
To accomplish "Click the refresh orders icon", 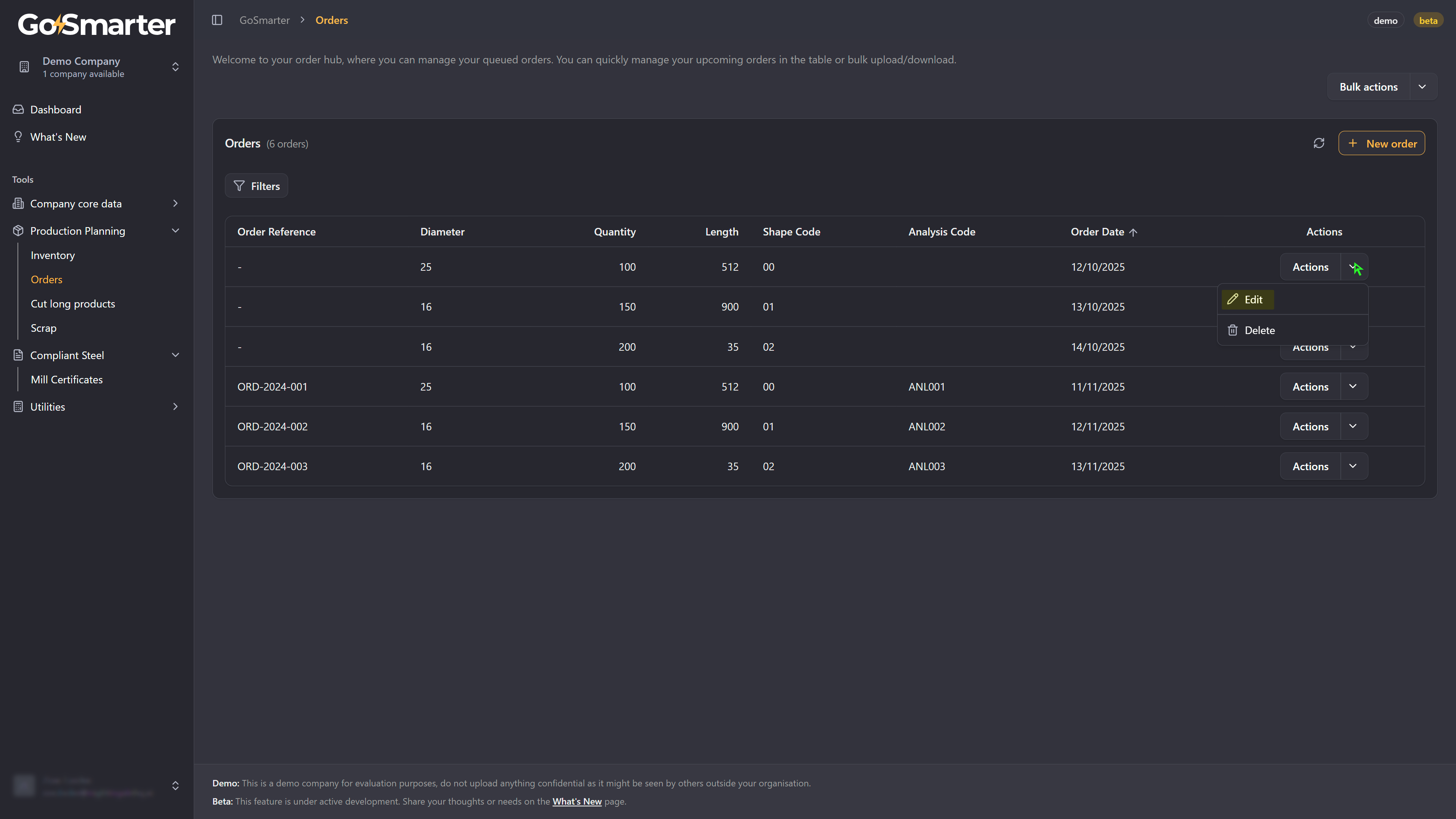I will [x=1319, y=144].
